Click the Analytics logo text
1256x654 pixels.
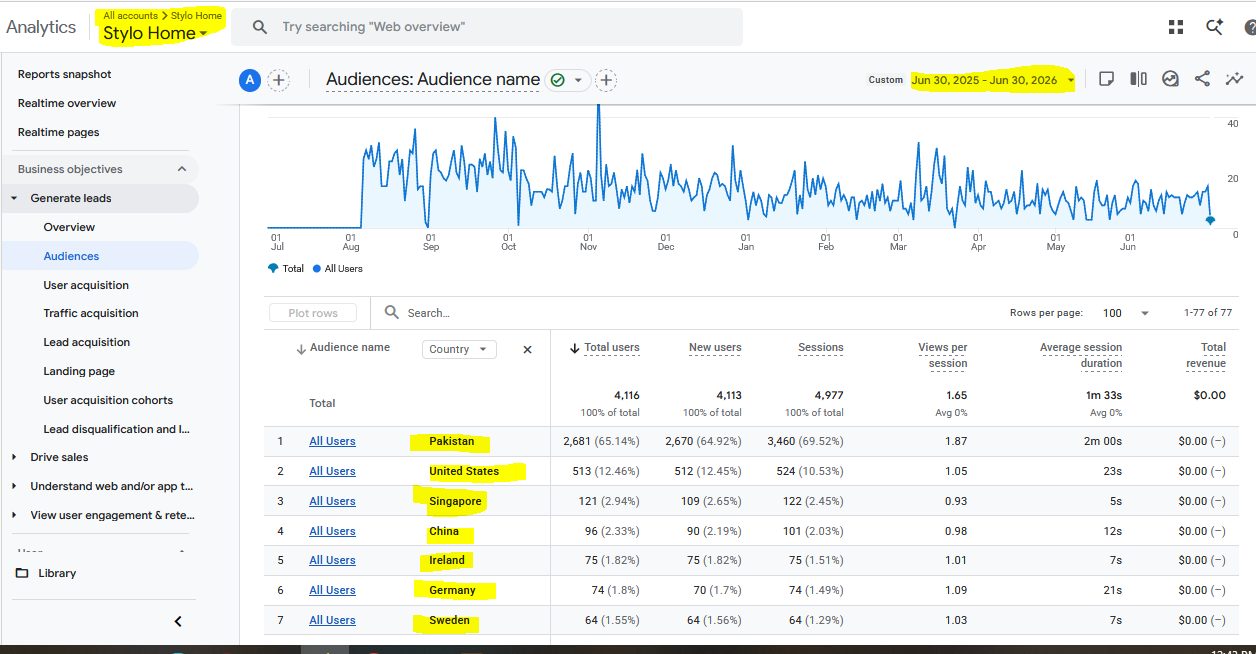(41, 27)
